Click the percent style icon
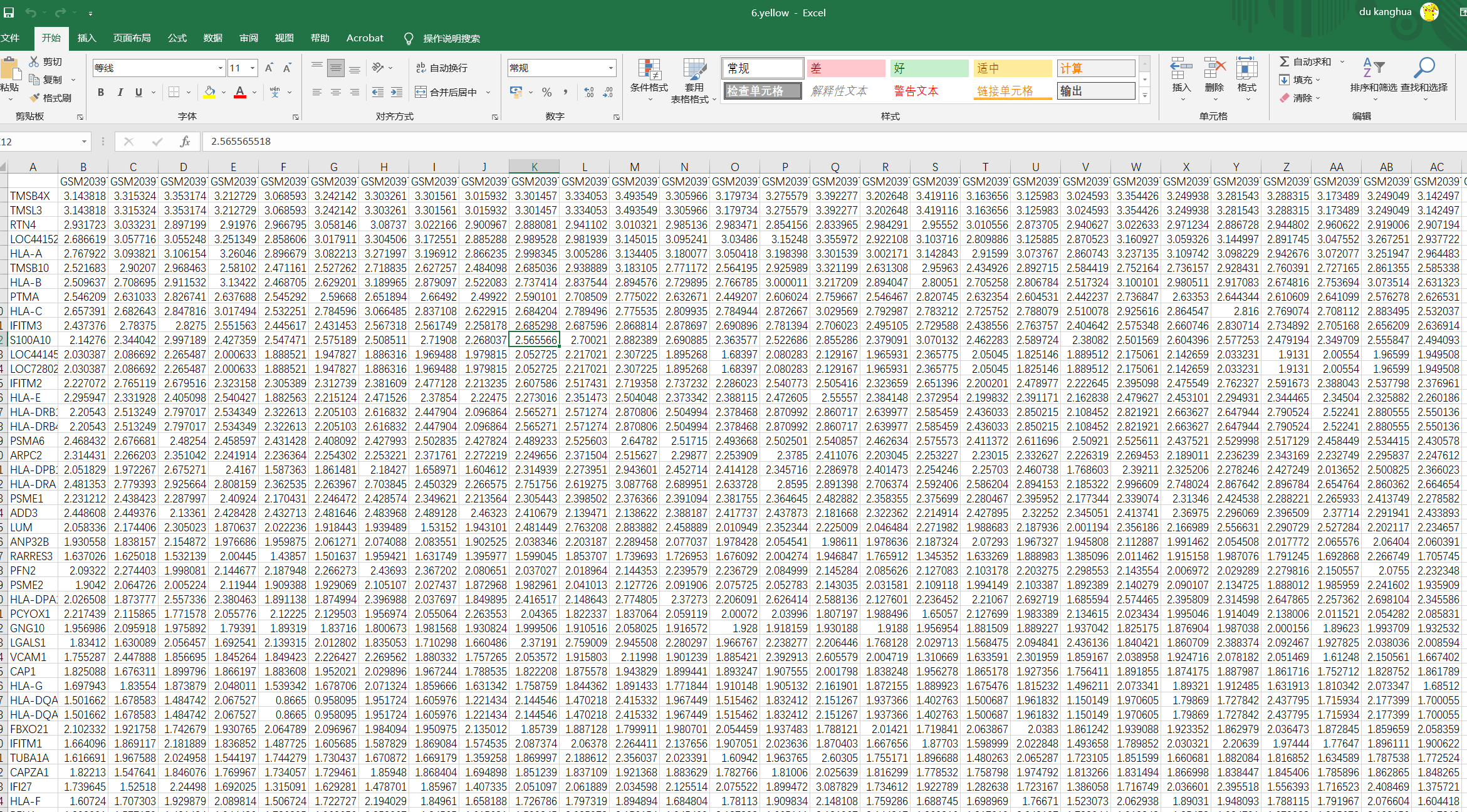The image size is (1467, 812). (546, 92)
